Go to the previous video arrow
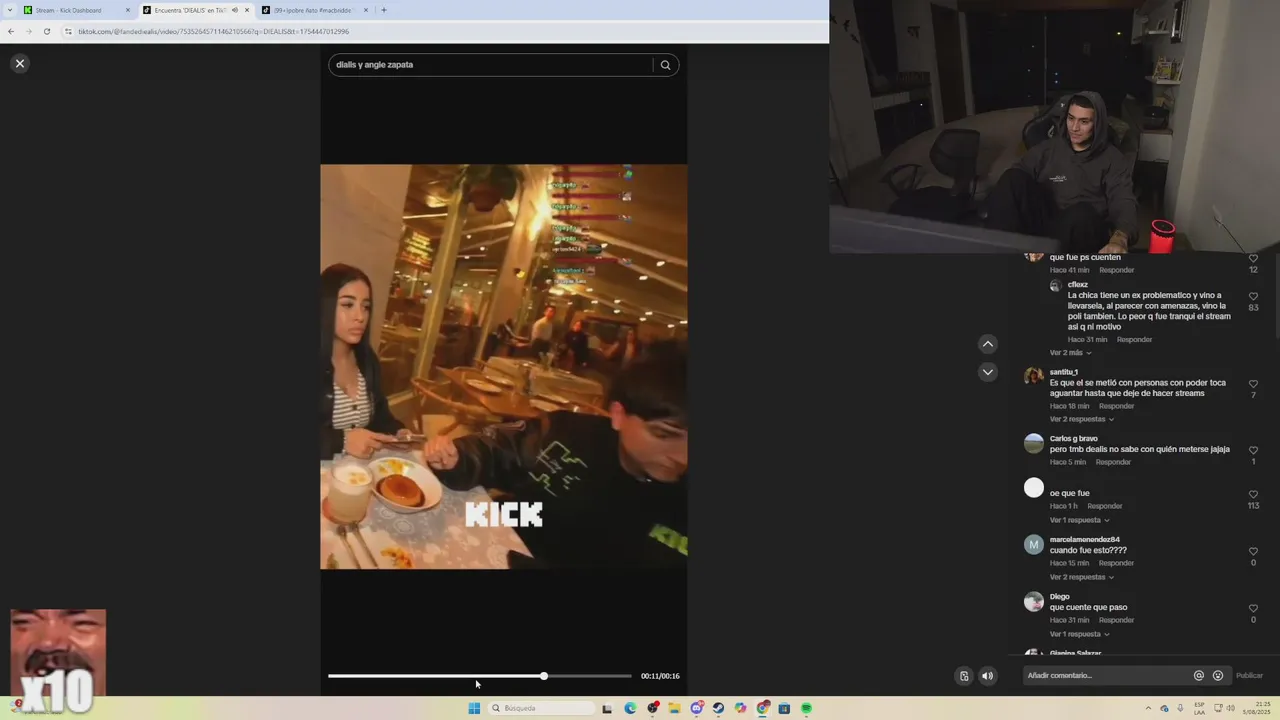Image resolution: width=1280 pixels, height=720 pixels. (x=987, y=344)
